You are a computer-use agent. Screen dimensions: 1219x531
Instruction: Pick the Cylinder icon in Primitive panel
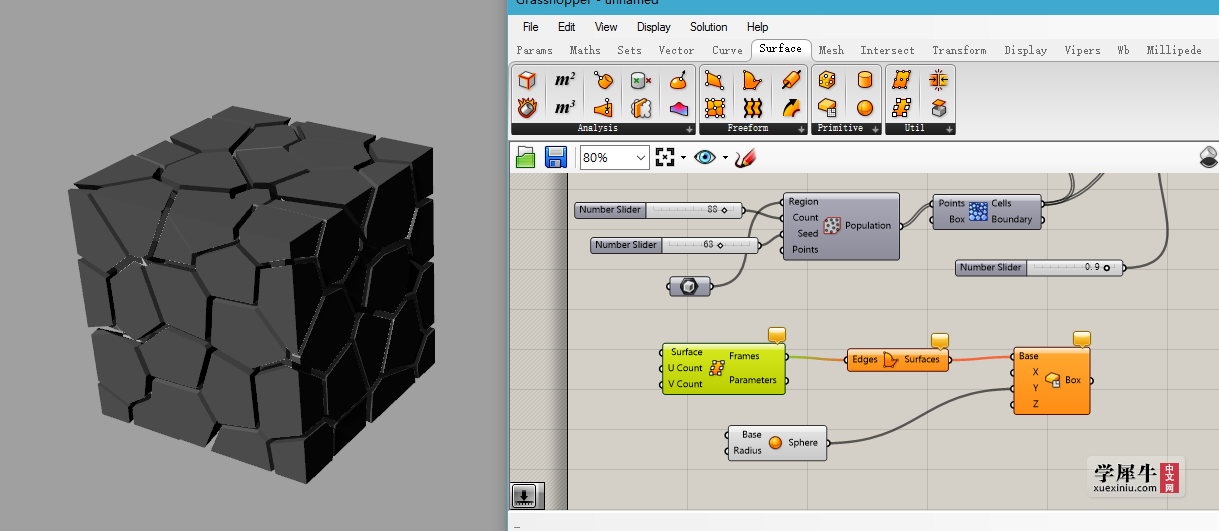coord(865,80)
